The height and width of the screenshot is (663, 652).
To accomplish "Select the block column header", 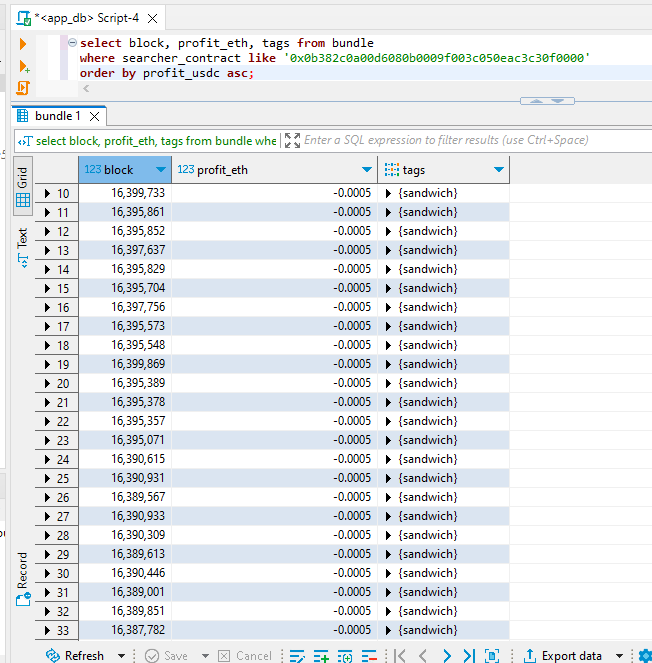I will 125,170.
